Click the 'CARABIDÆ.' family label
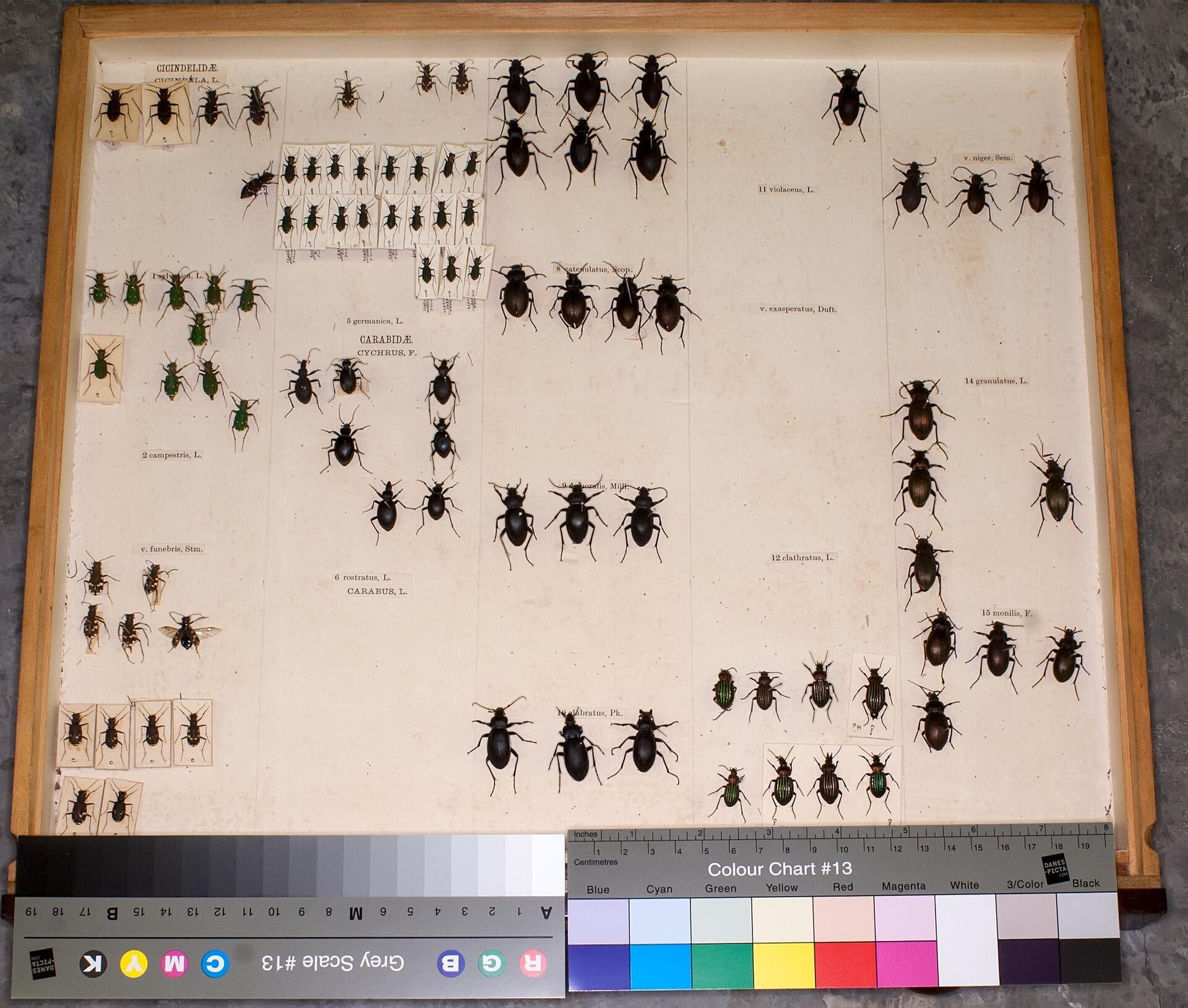 tap(386, 340)
